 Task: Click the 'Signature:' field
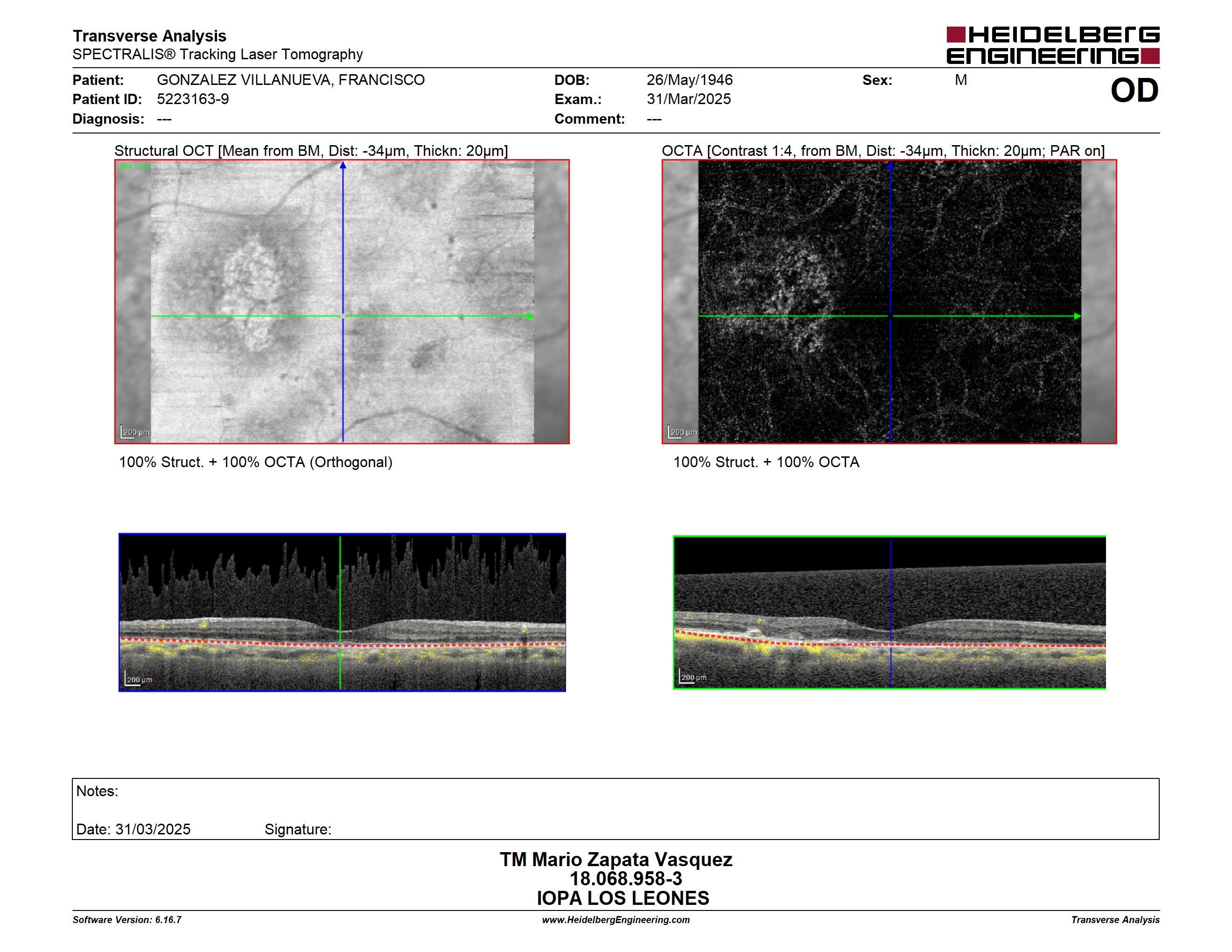pos(298,829)
